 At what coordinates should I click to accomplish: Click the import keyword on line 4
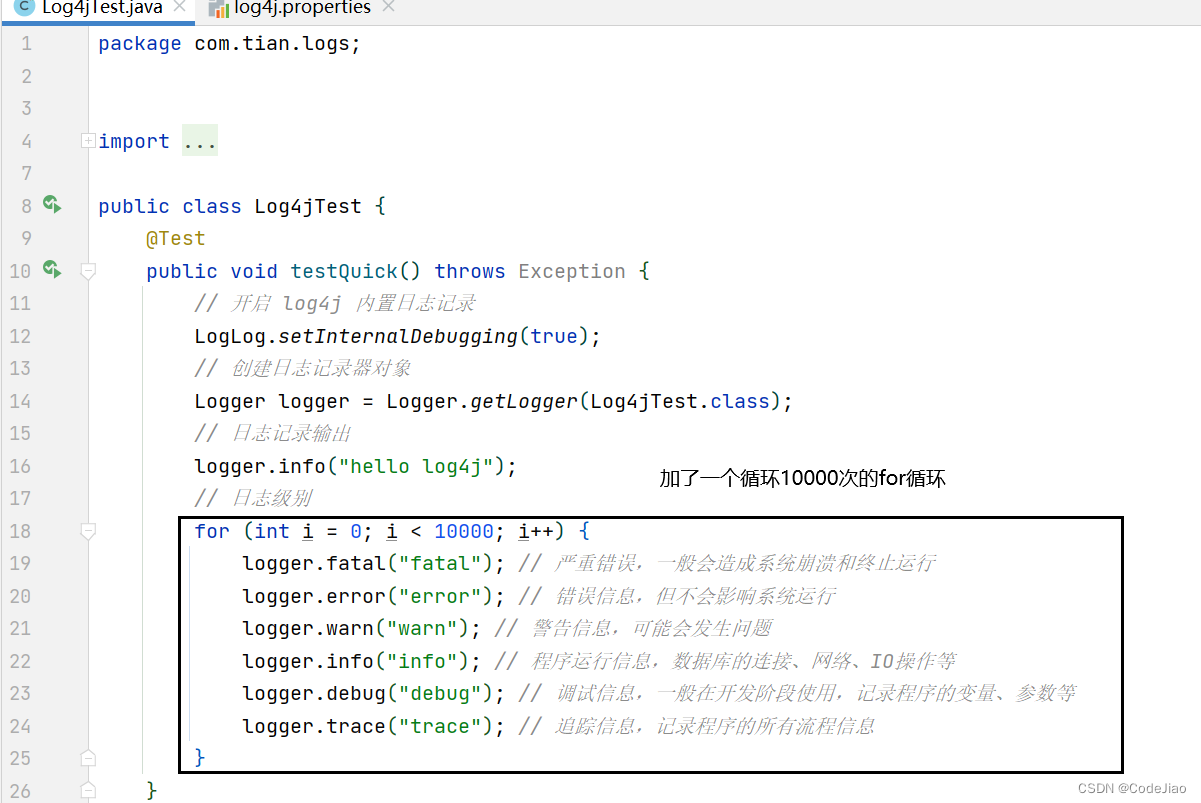[x=134, y=142]
